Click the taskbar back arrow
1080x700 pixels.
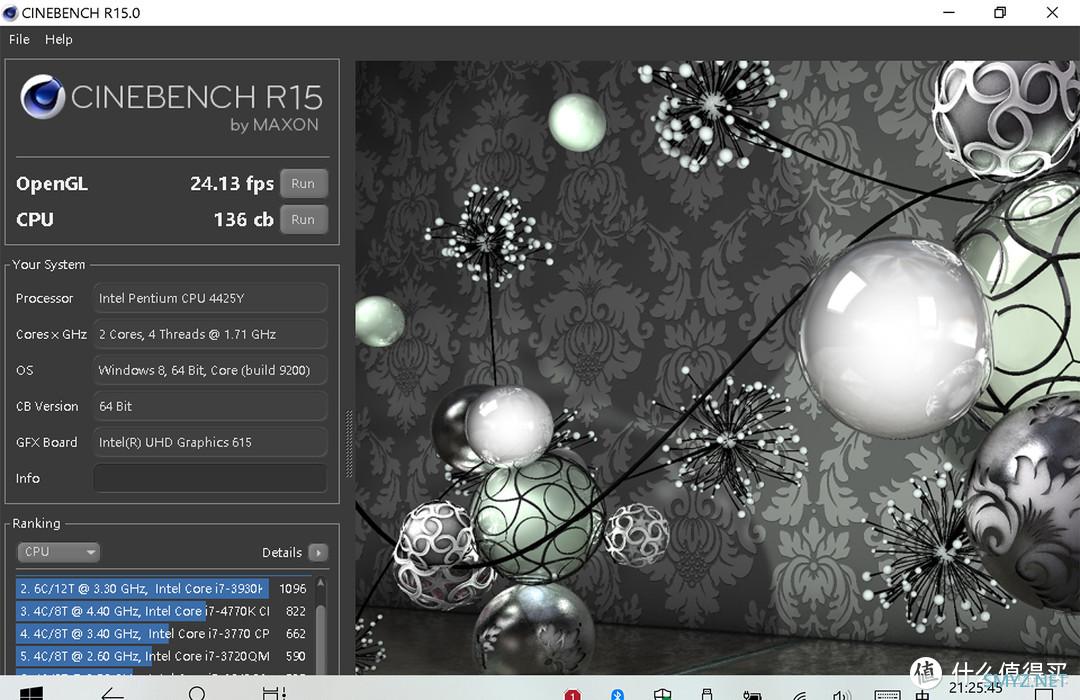coord(112,693)
